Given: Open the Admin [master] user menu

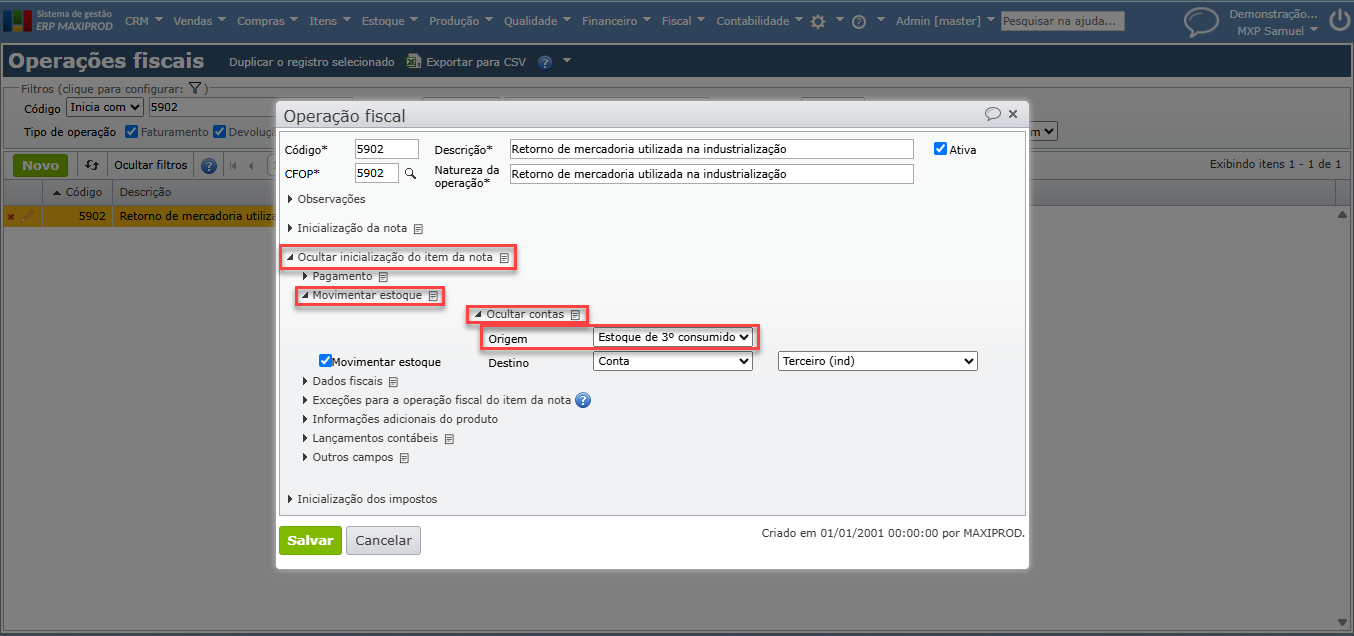Looking at the screenshot, I should point(945,21).
